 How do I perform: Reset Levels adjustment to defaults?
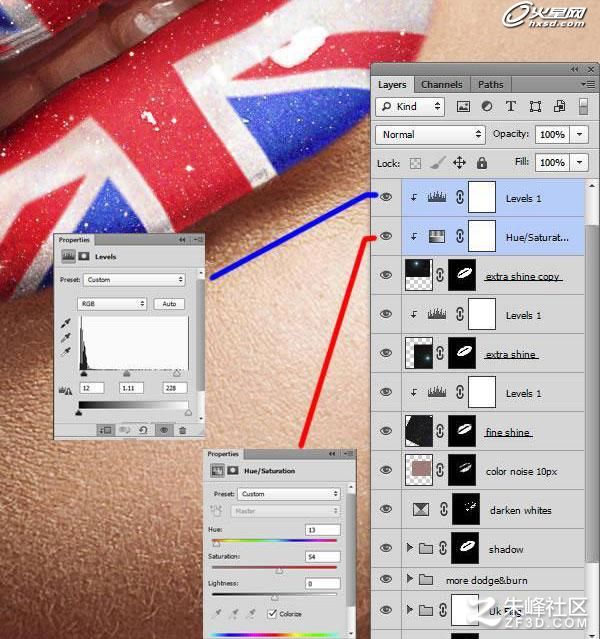pyautogui.click(x=143, y=430)
